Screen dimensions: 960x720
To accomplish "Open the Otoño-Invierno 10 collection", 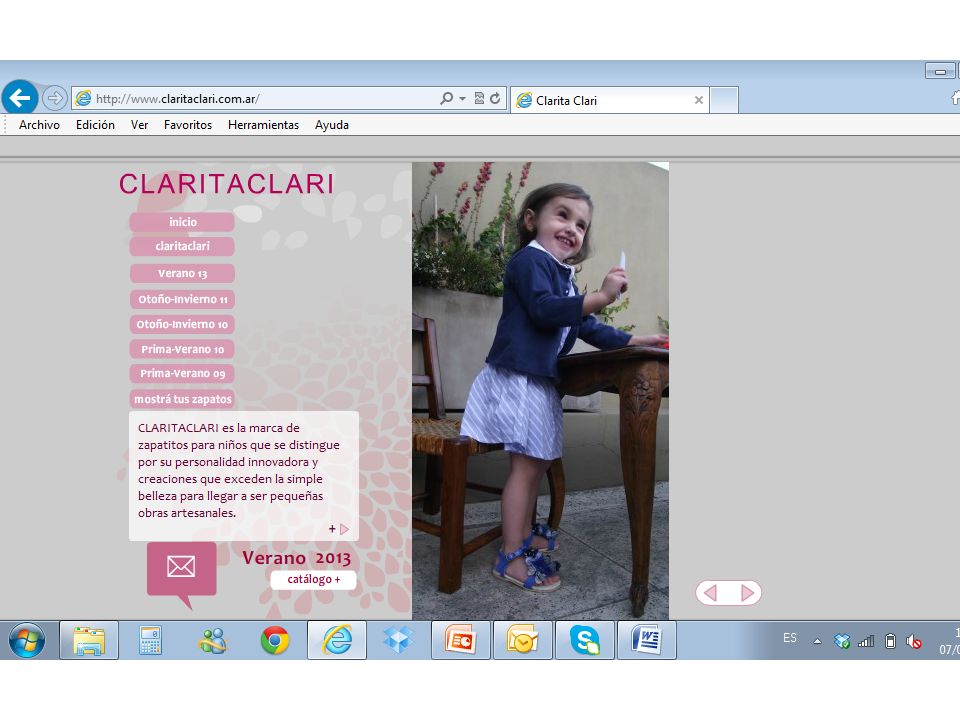I will pos(182,324).
